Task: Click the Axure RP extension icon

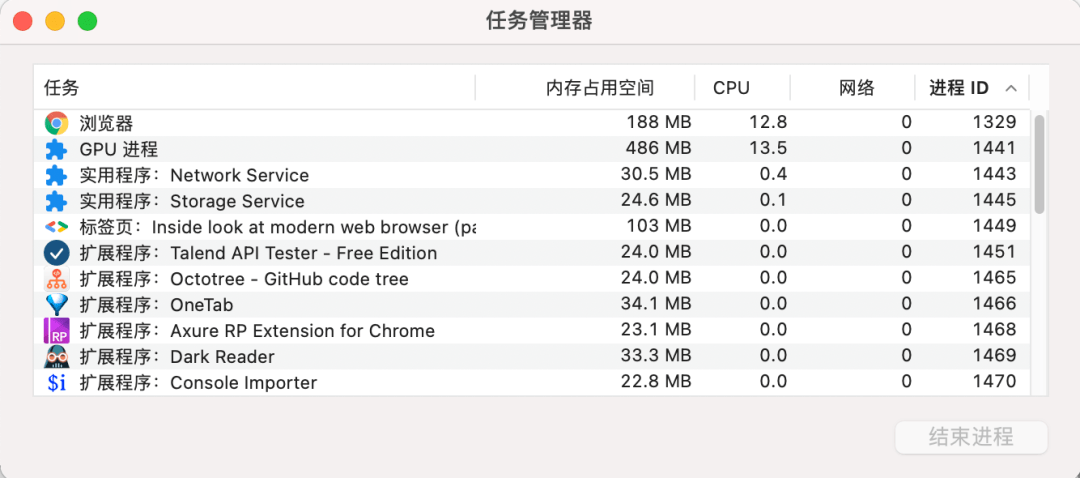Action: tap(56, 331)
